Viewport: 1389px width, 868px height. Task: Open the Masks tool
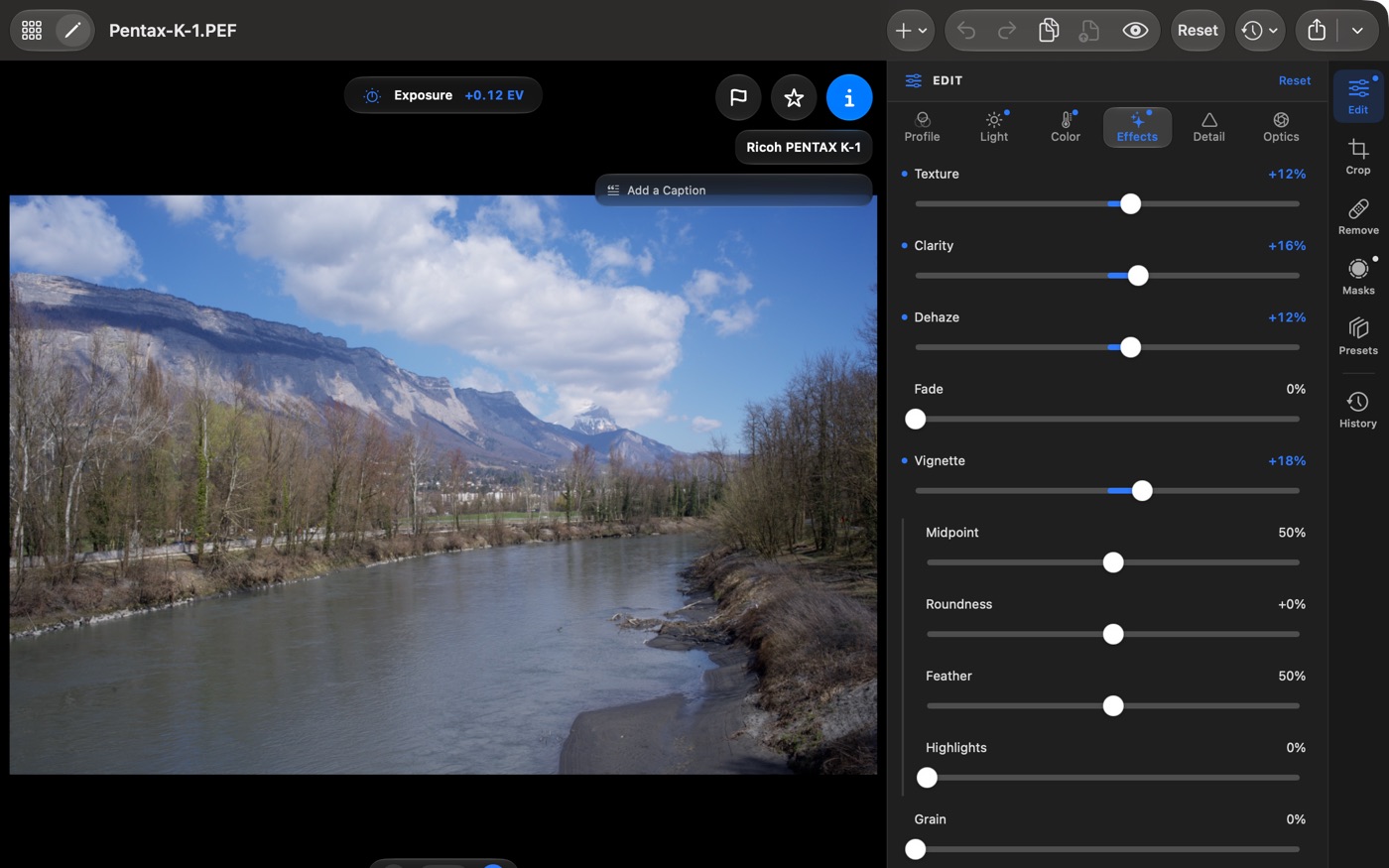1358,277
